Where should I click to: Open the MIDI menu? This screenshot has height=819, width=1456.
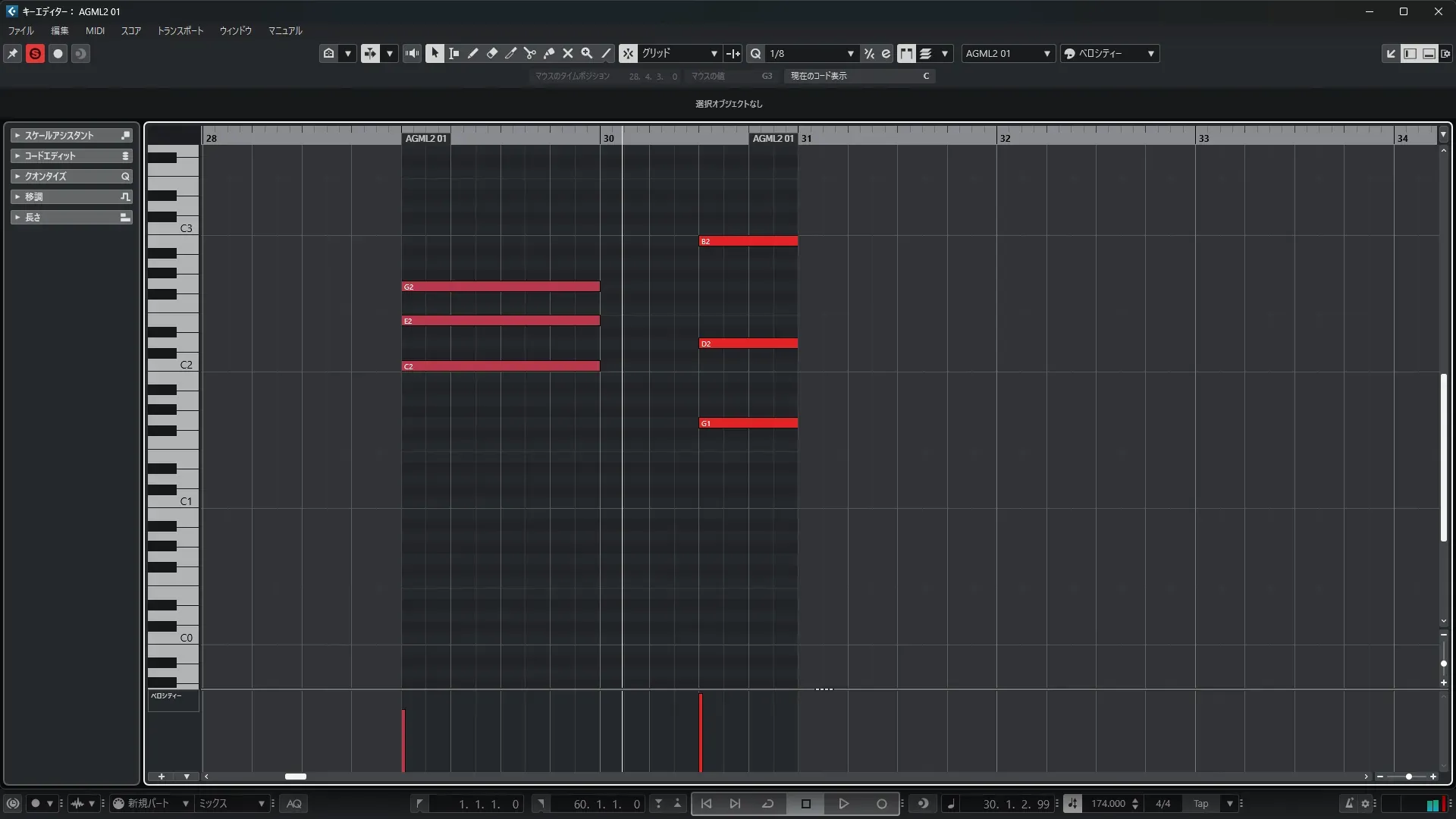(95, 31)
